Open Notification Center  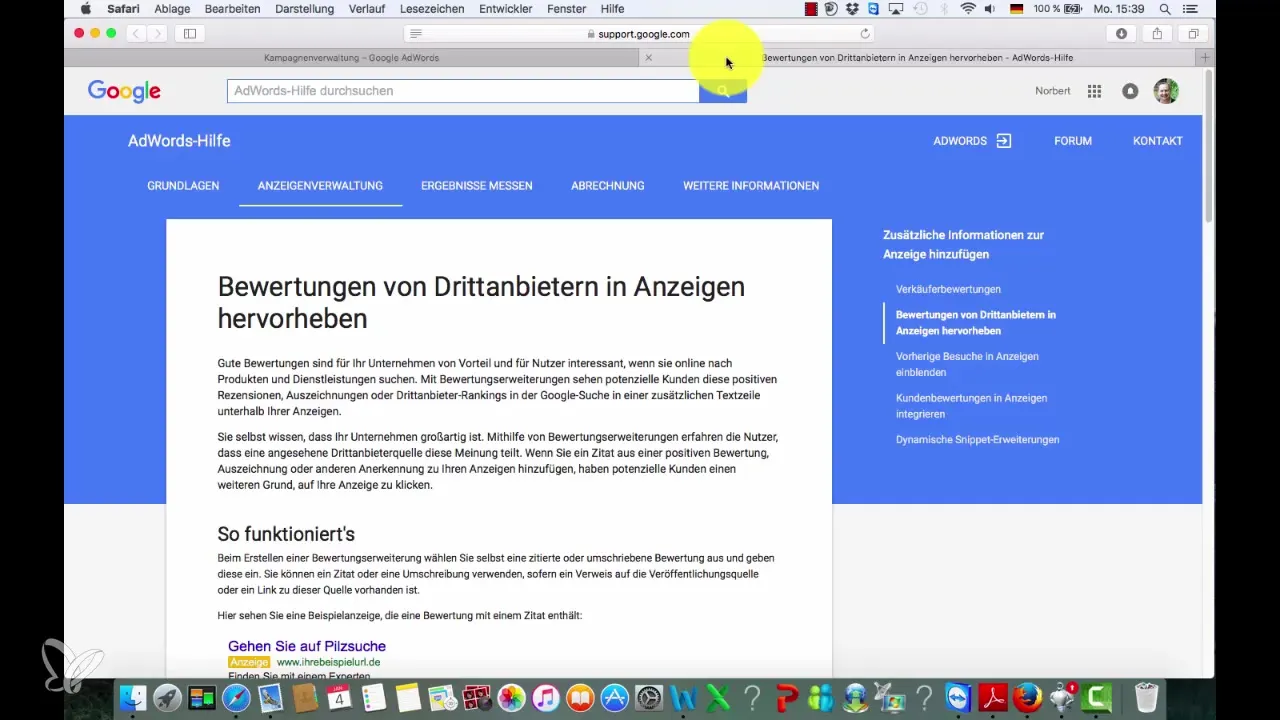[1189, 9]
